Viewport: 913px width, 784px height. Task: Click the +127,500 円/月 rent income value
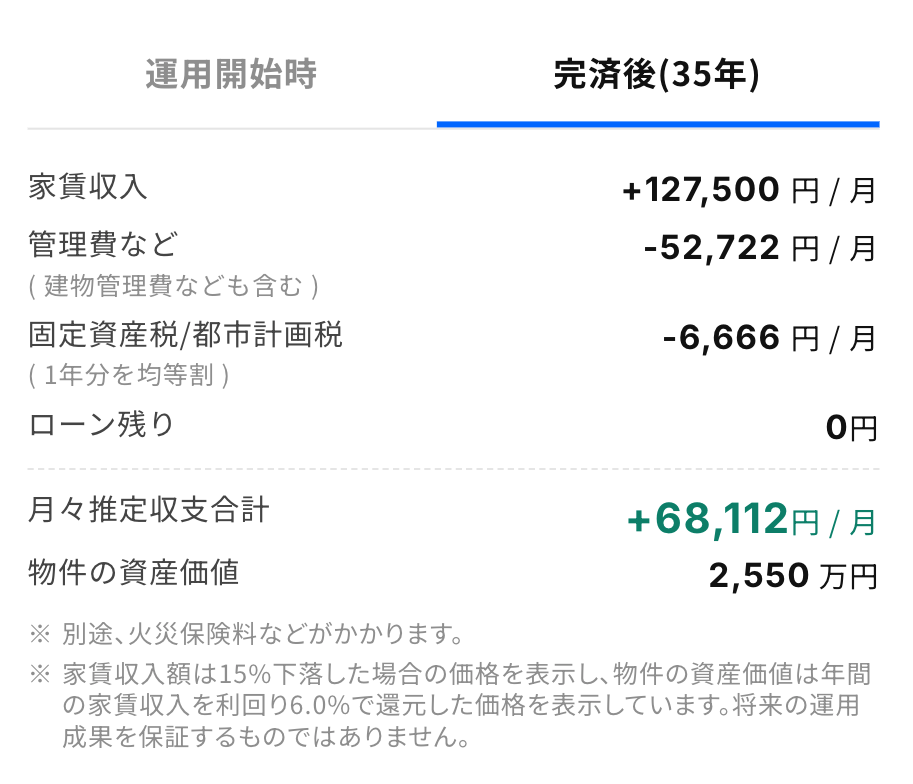pos(749,190)
